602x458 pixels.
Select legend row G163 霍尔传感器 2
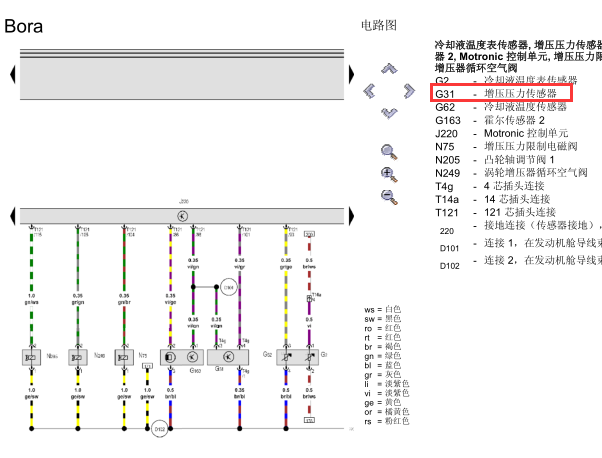coord(490,120)
